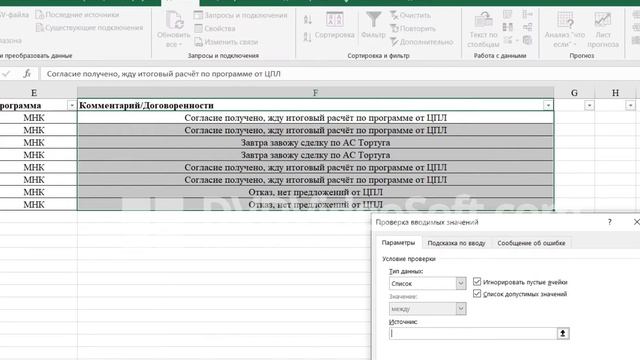
Task: Click the Properties (Свойства) ribbon item
Action: [x=215, y=29]
